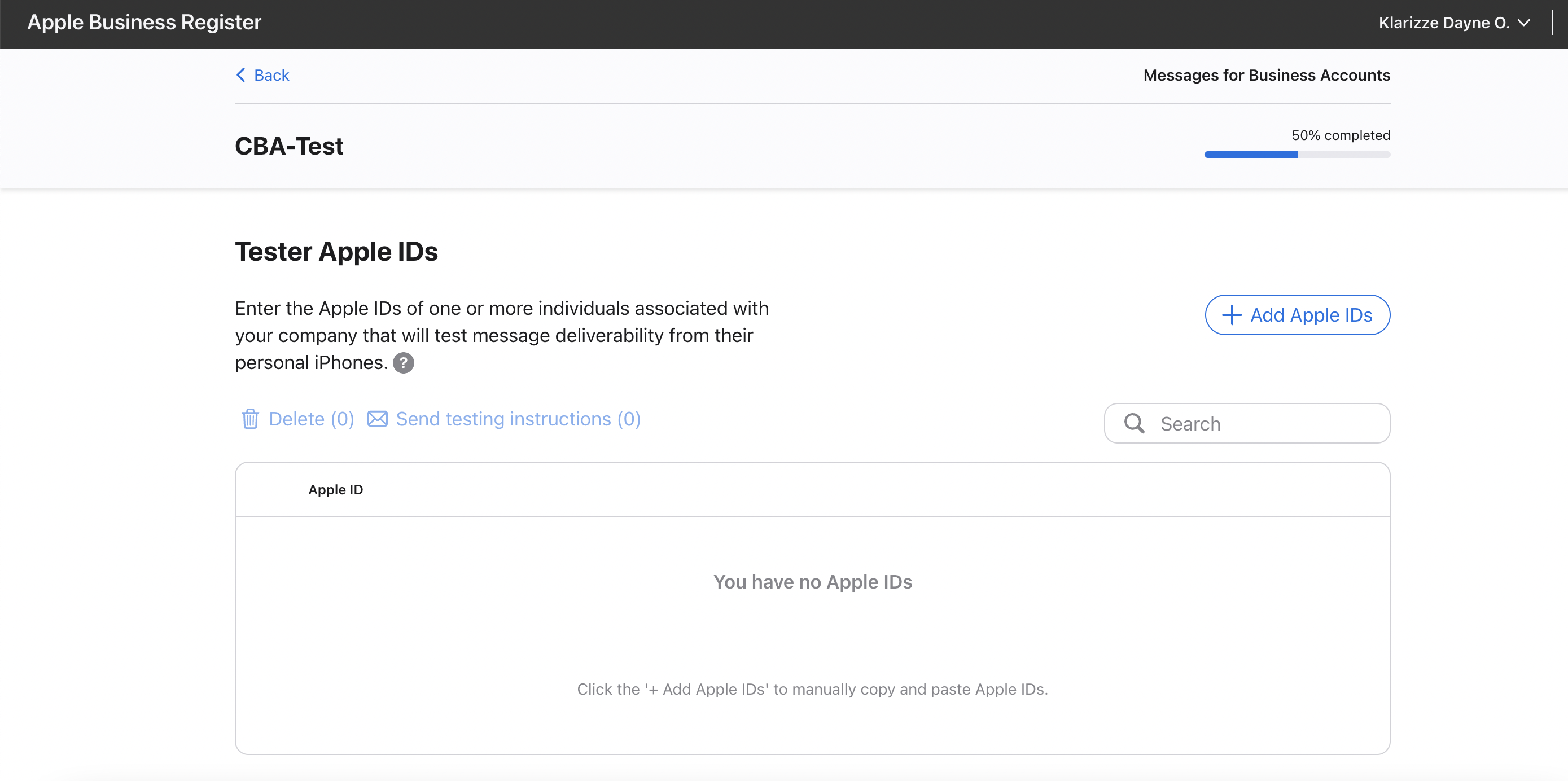Click the Apple ID column header
The image size is (1568, 781).
[x=335, y=489]
